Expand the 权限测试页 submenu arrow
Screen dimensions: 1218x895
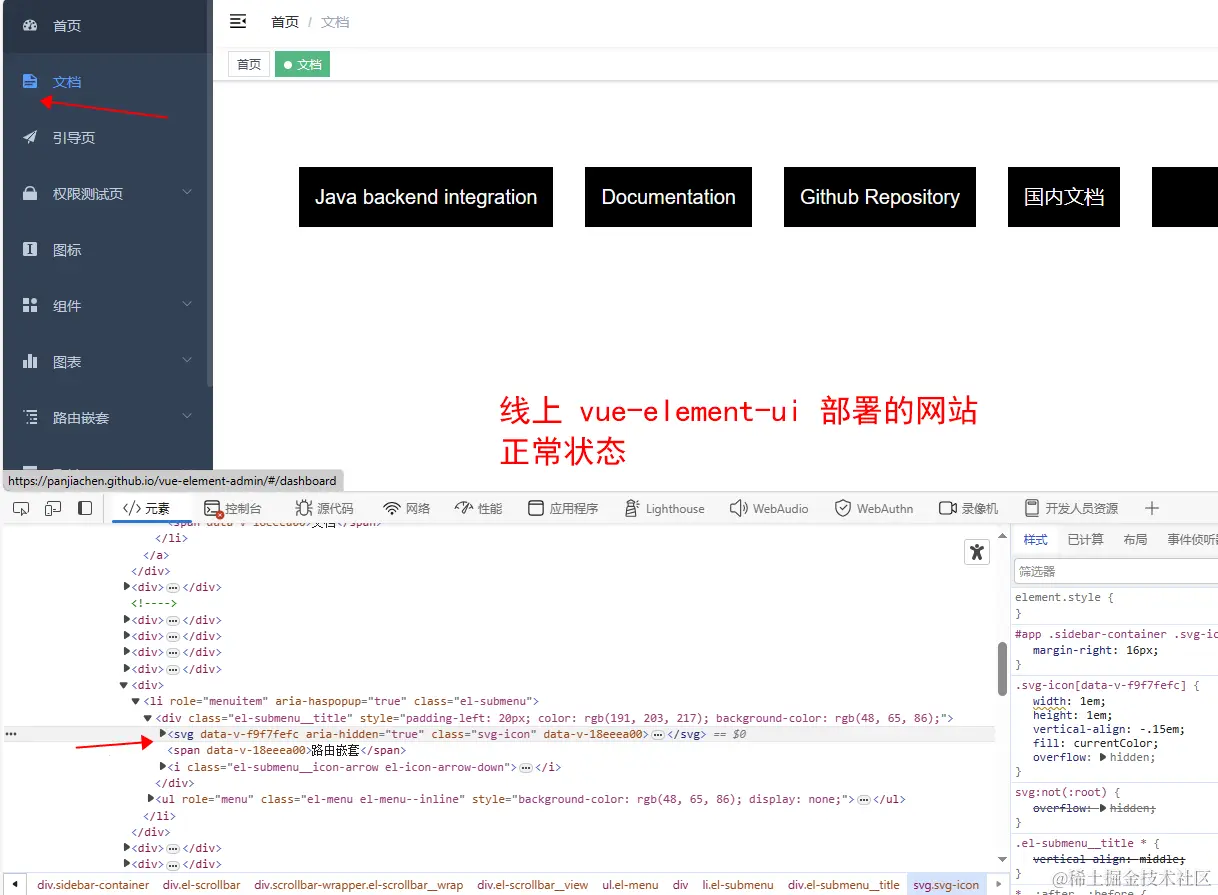point(187,192)
